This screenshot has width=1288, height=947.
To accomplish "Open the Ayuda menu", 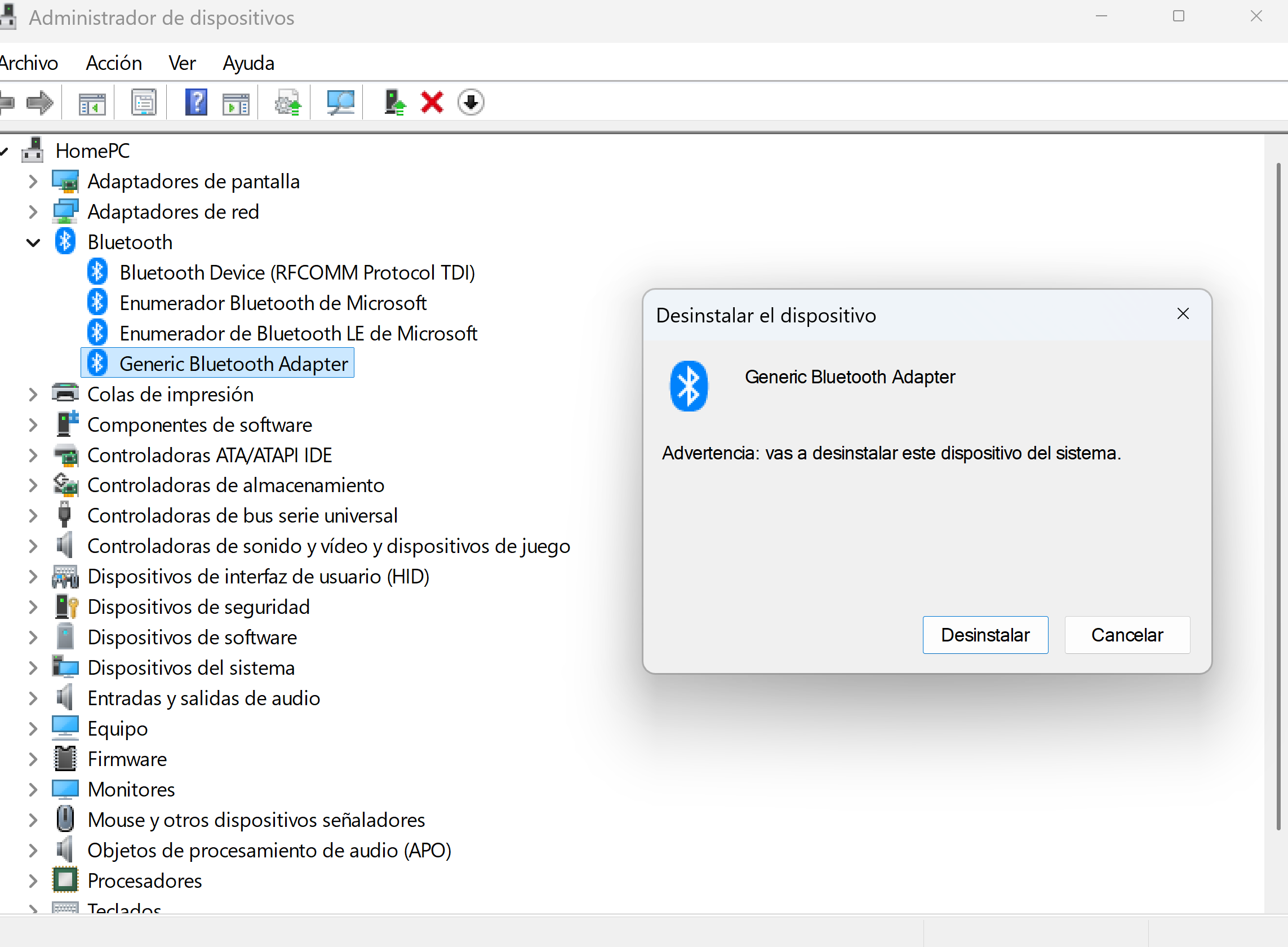I will [x=248, y=63].
